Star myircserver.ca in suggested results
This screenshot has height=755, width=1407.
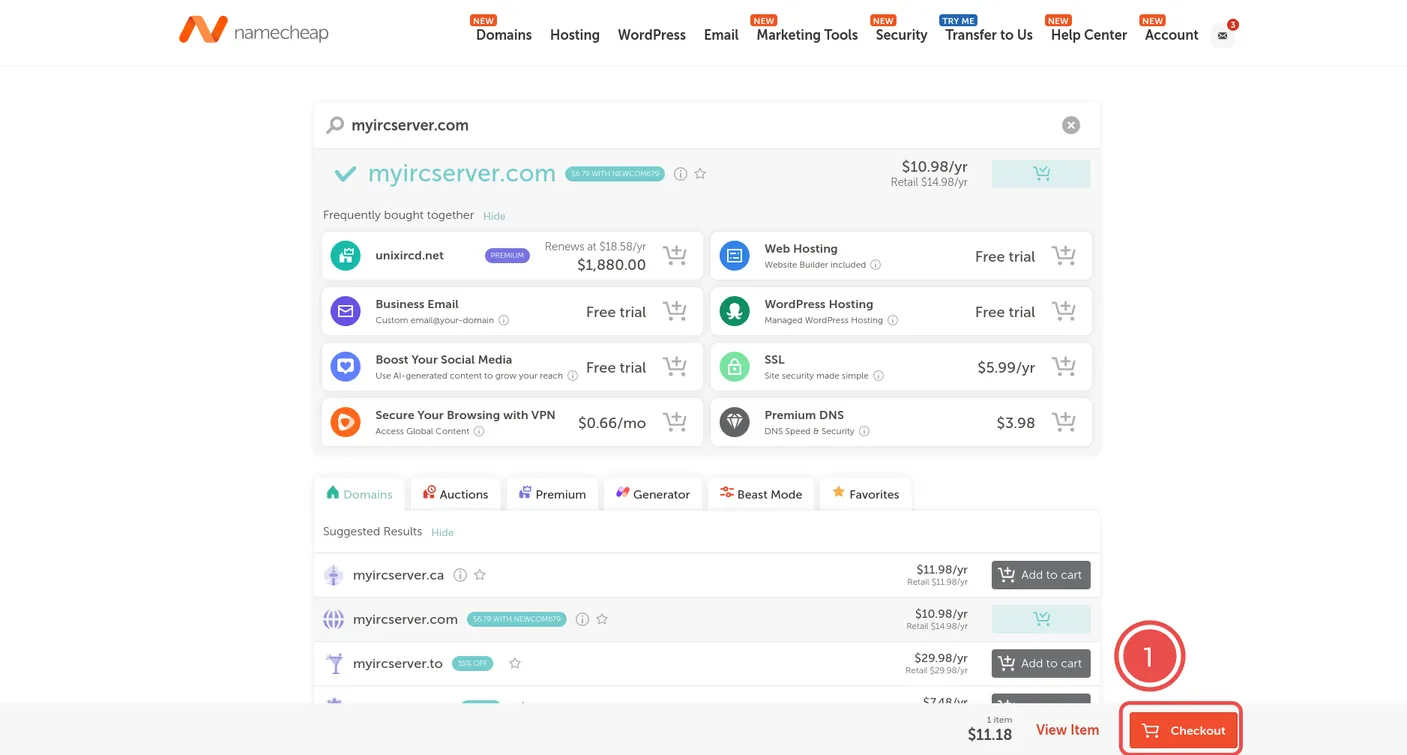tap(480, 575)
